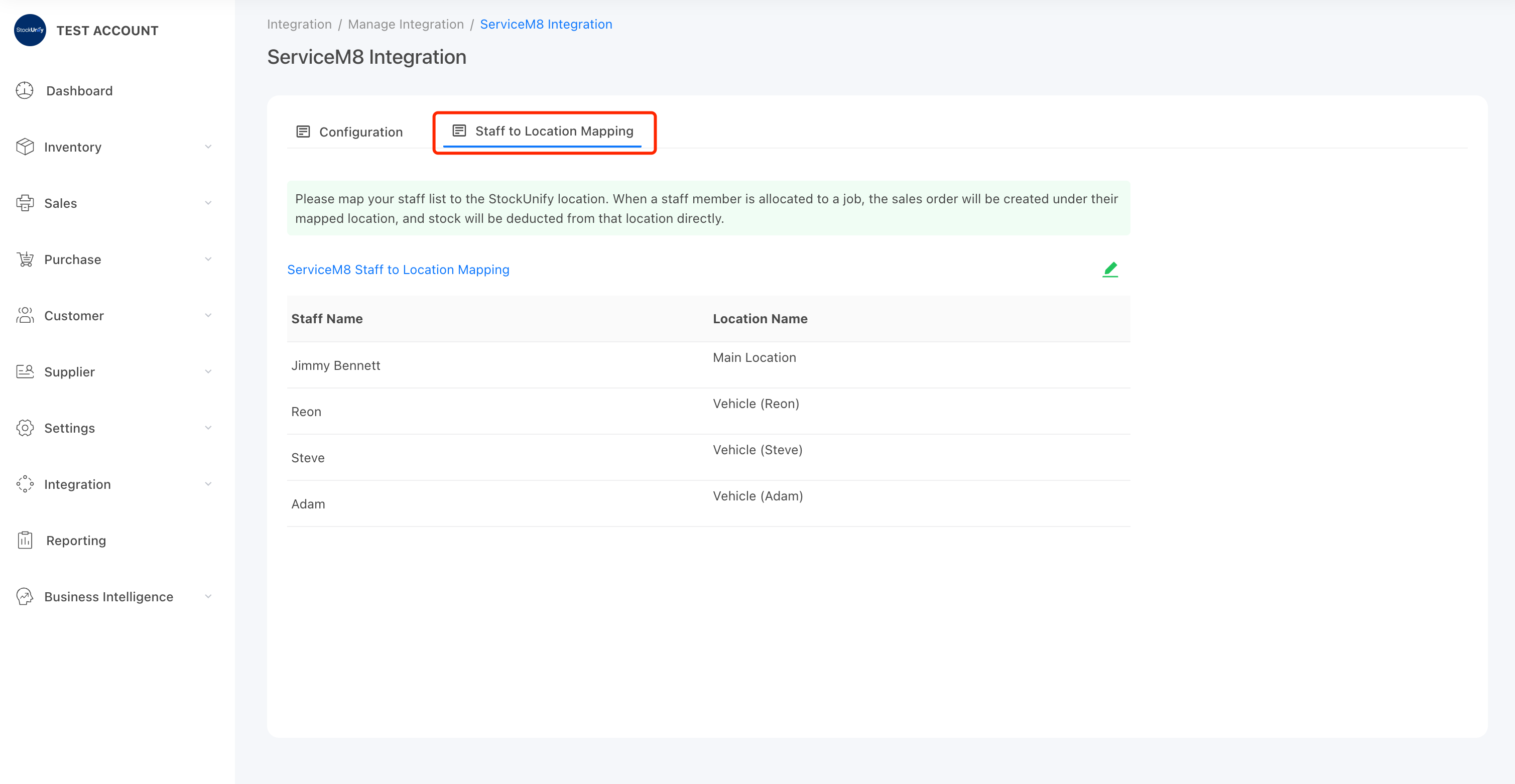Click the ServiceM8 Integration breadcrumb link
The width and height of the screenshot is (1515, 784).
pos(546,24)
